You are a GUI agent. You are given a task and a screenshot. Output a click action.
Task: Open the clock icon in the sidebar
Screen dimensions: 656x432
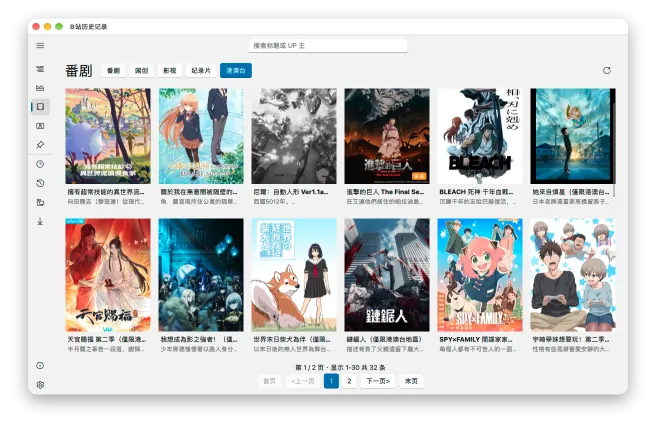tap(40, 164)
